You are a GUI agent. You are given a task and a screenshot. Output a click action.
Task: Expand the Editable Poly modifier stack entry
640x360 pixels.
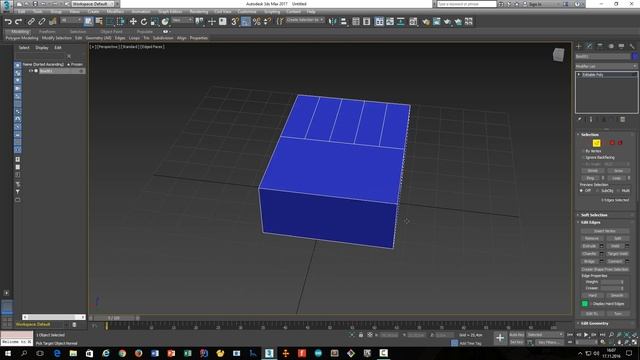(x=579, y=74)
